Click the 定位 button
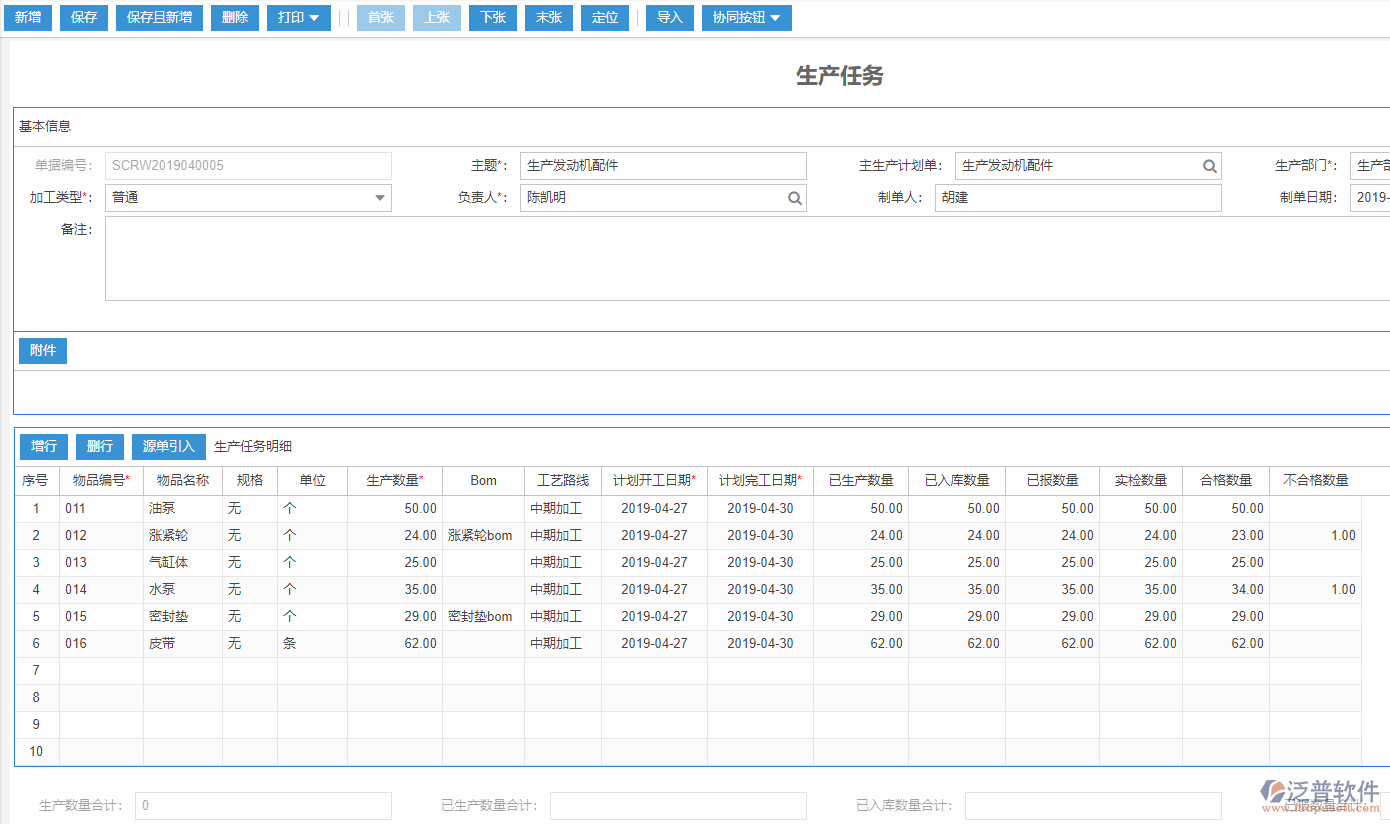Image resolution: width=1390 pixels, height=824 pixels. [605, 18]
